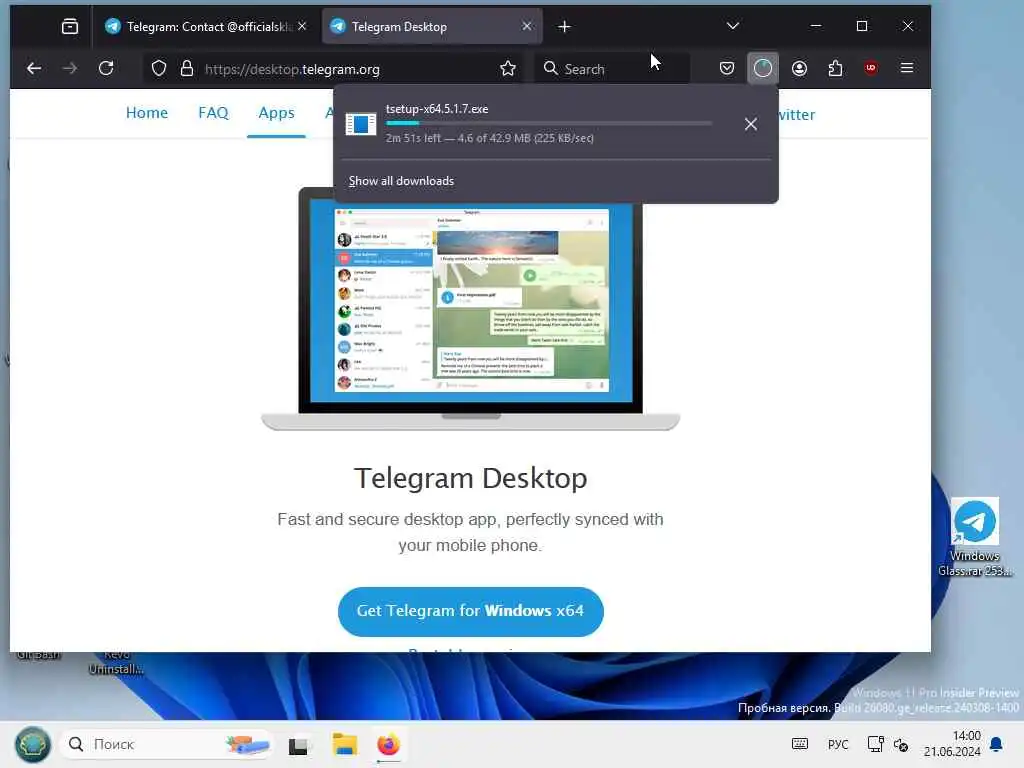Open the Home navigation link

pos(147,113)
